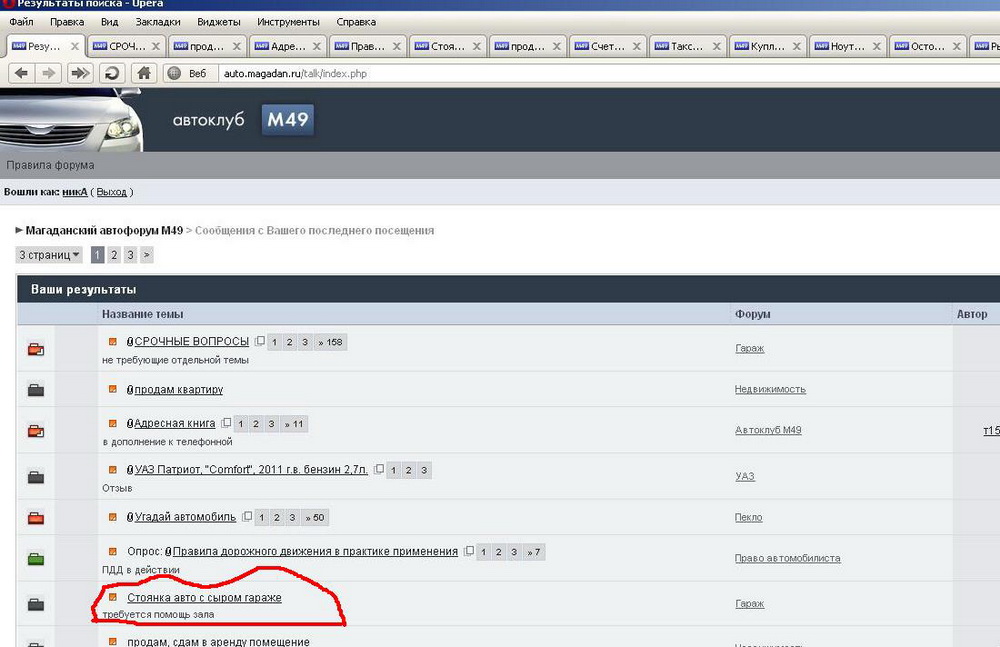1000x647 pixels.
Task: Click the Home icon in toolbar
Action: [x=144, y=73]
